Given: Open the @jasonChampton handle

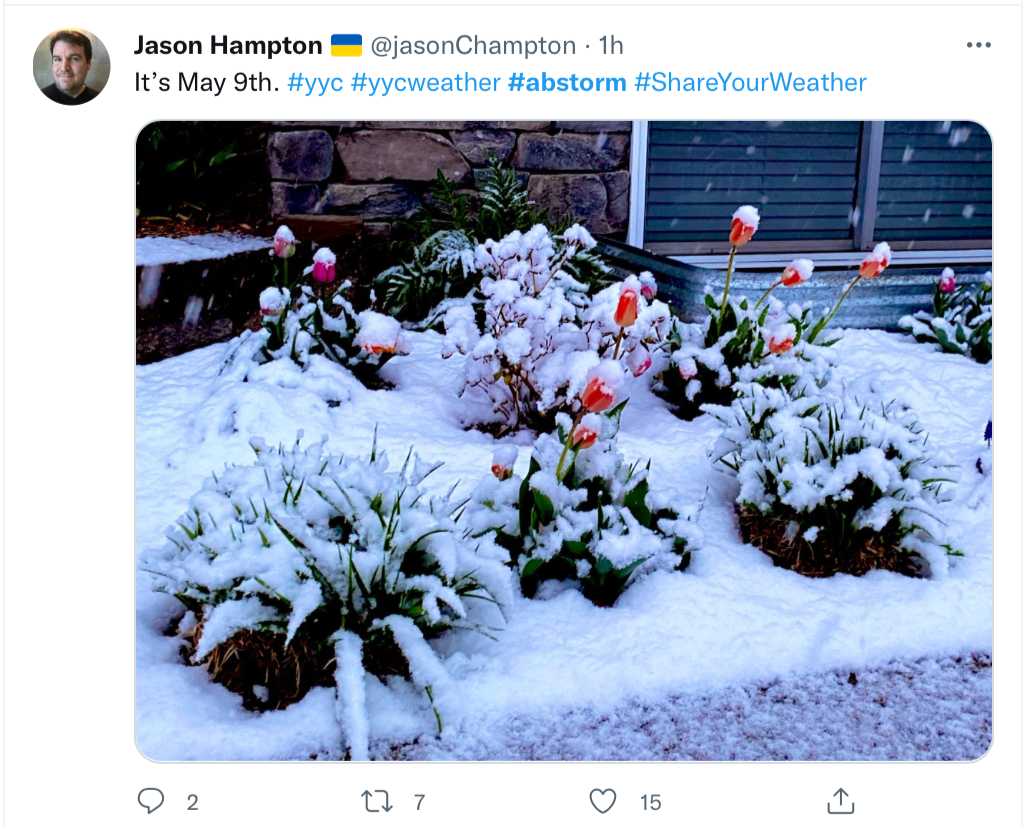Looking at the screenshot, I should 473,45.
